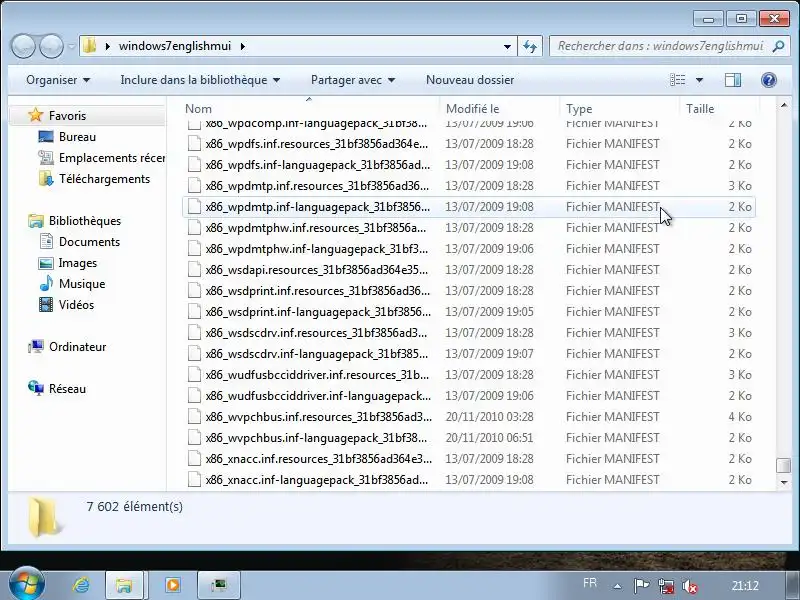Click the folder icon in the address bar
Viewport: 800px width, 600px height.
[90, 46]
